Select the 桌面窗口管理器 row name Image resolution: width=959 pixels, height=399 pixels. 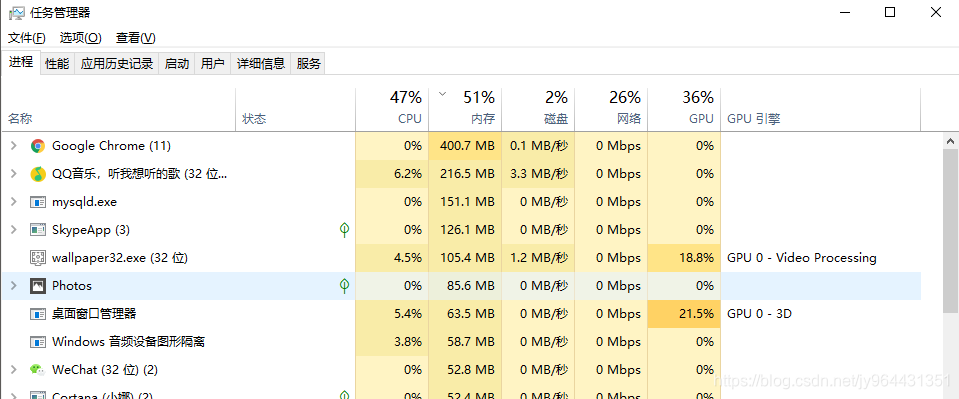94,314
